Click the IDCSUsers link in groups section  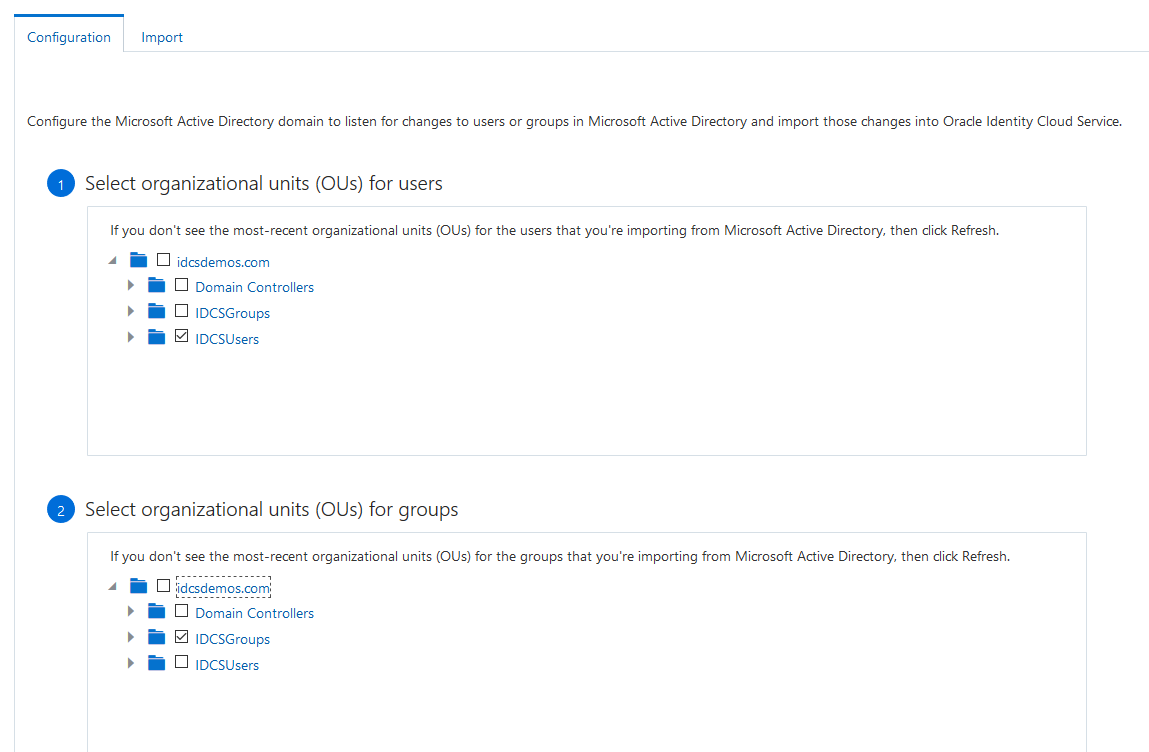227,665
